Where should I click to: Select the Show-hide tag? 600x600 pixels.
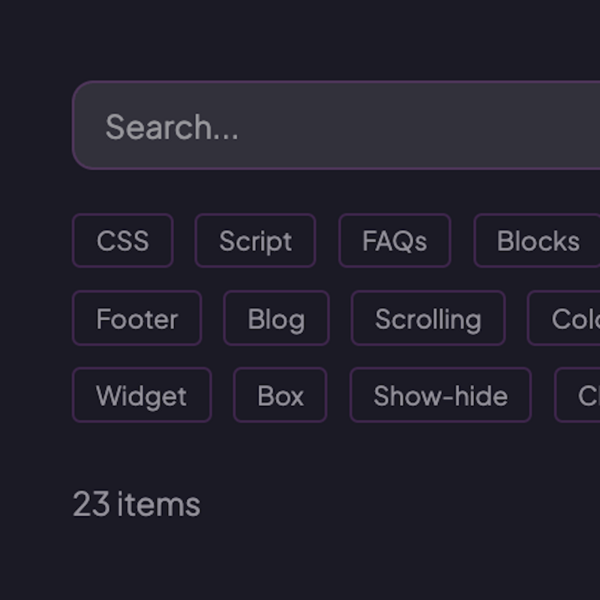440,396
